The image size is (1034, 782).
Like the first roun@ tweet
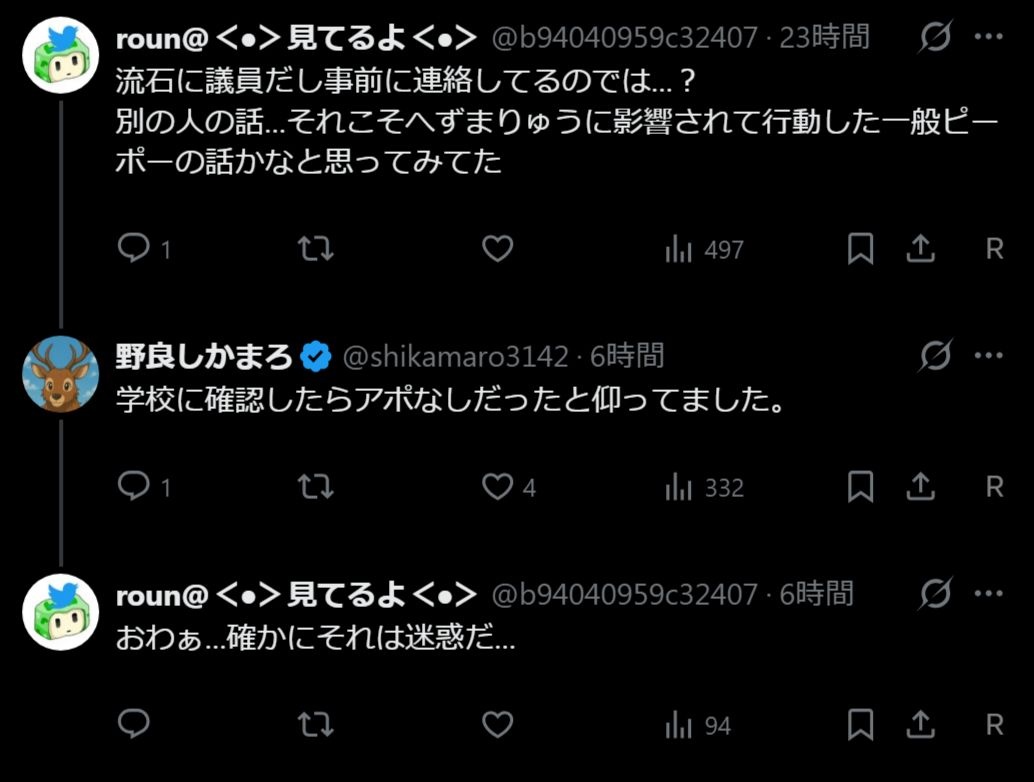tap(497, 249)
